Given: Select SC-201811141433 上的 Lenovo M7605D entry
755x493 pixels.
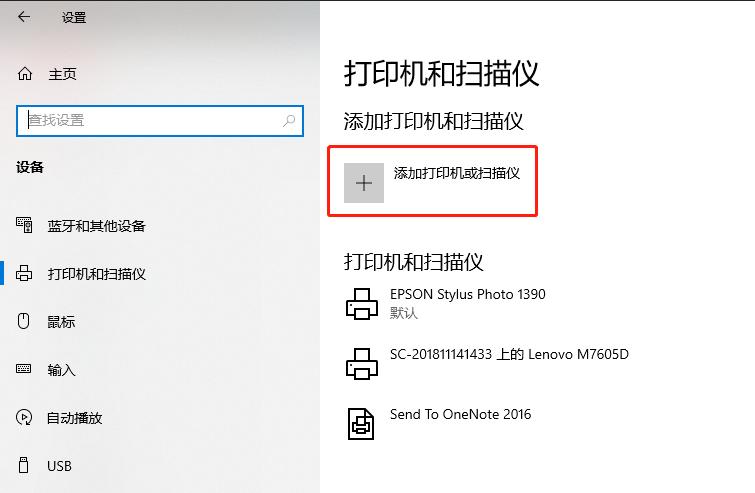Looking at the screenshot, I should click(x=509, y=354).
